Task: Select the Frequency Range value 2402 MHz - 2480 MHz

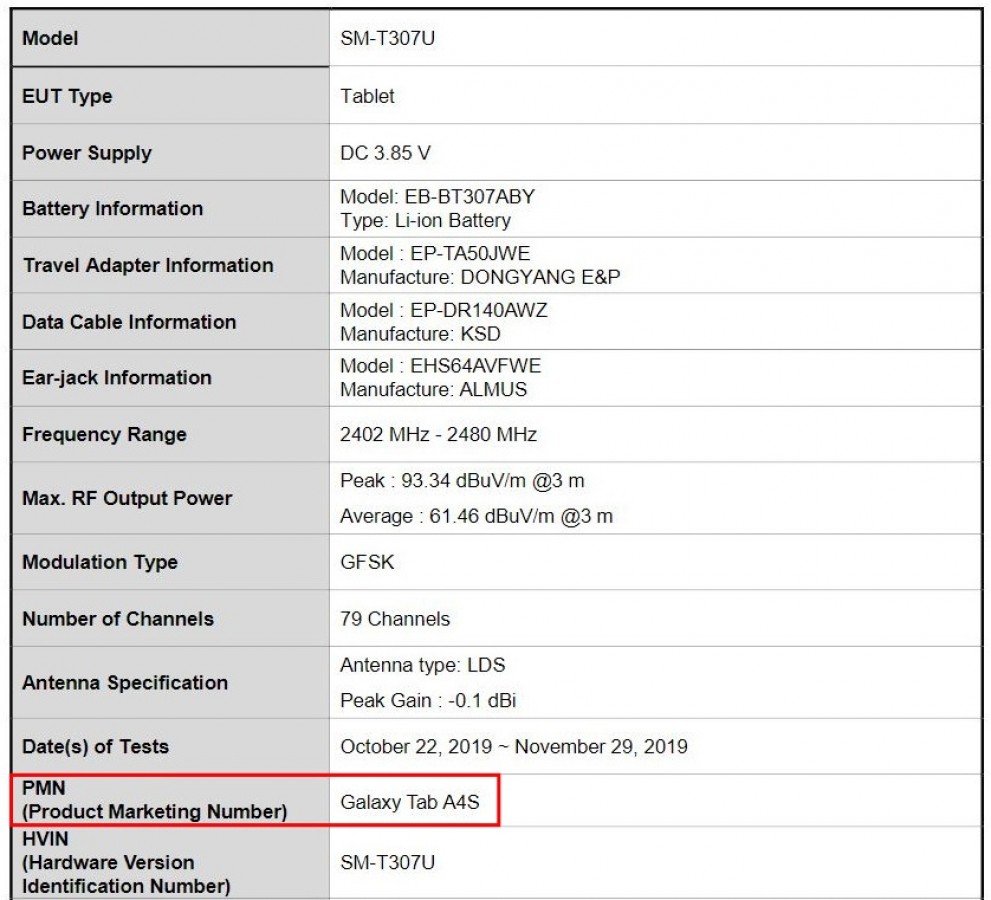Action: [438, 435]
